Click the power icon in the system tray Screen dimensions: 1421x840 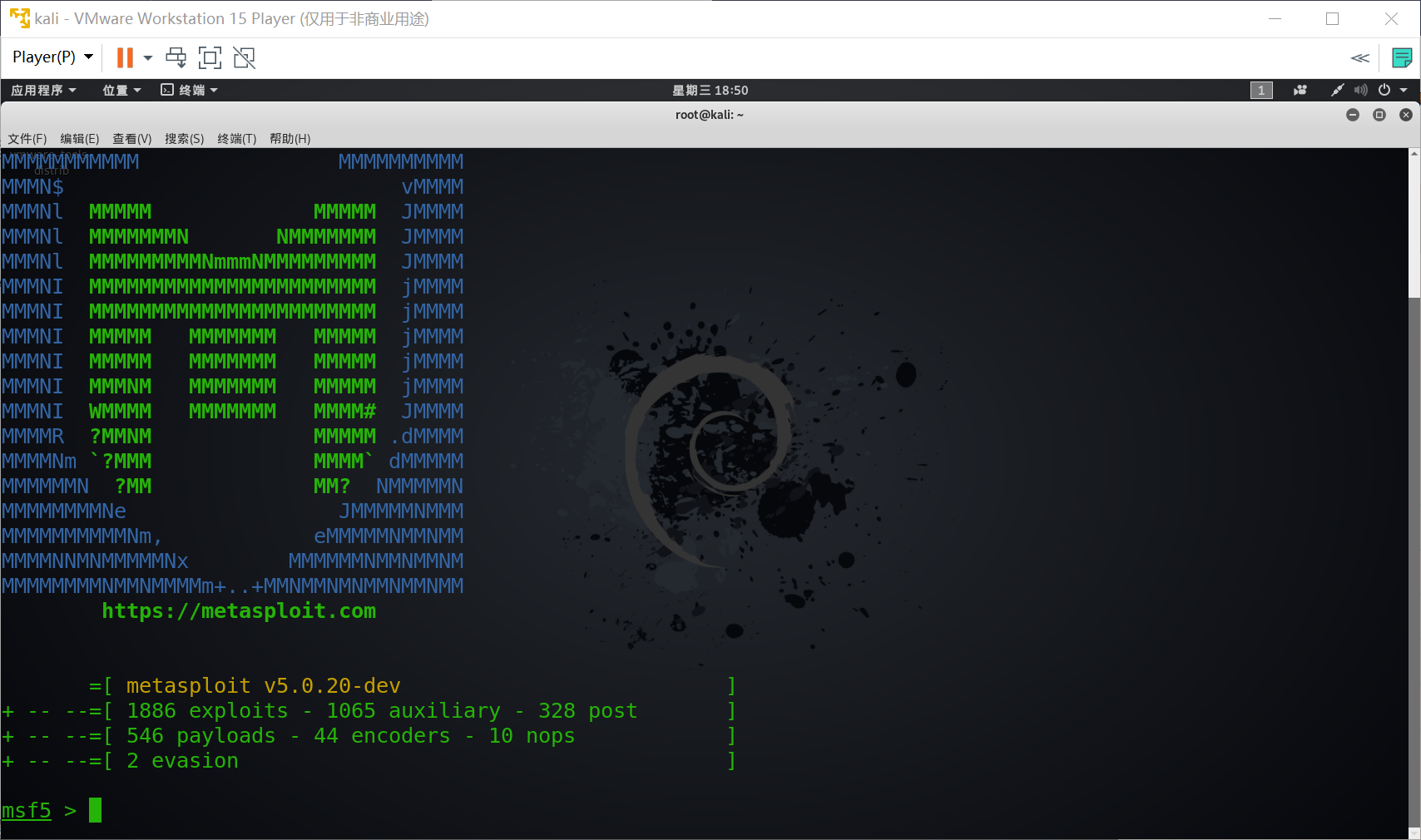(1384, 90)
